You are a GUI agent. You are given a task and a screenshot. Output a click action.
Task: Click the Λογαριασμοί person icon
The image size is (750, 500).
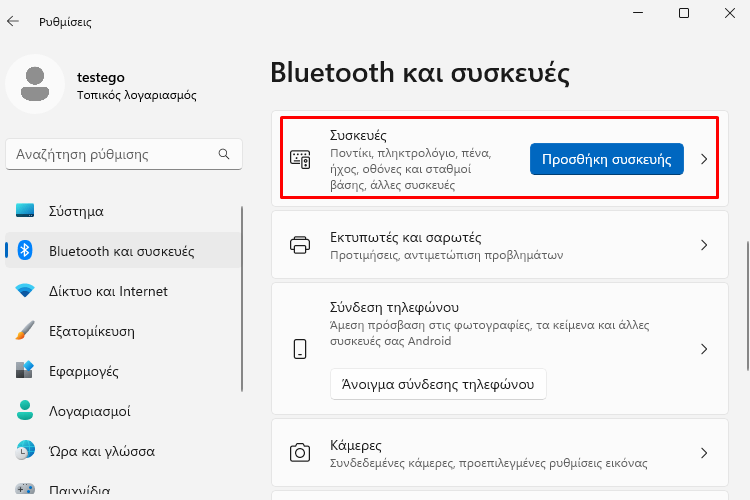(25, 411)
